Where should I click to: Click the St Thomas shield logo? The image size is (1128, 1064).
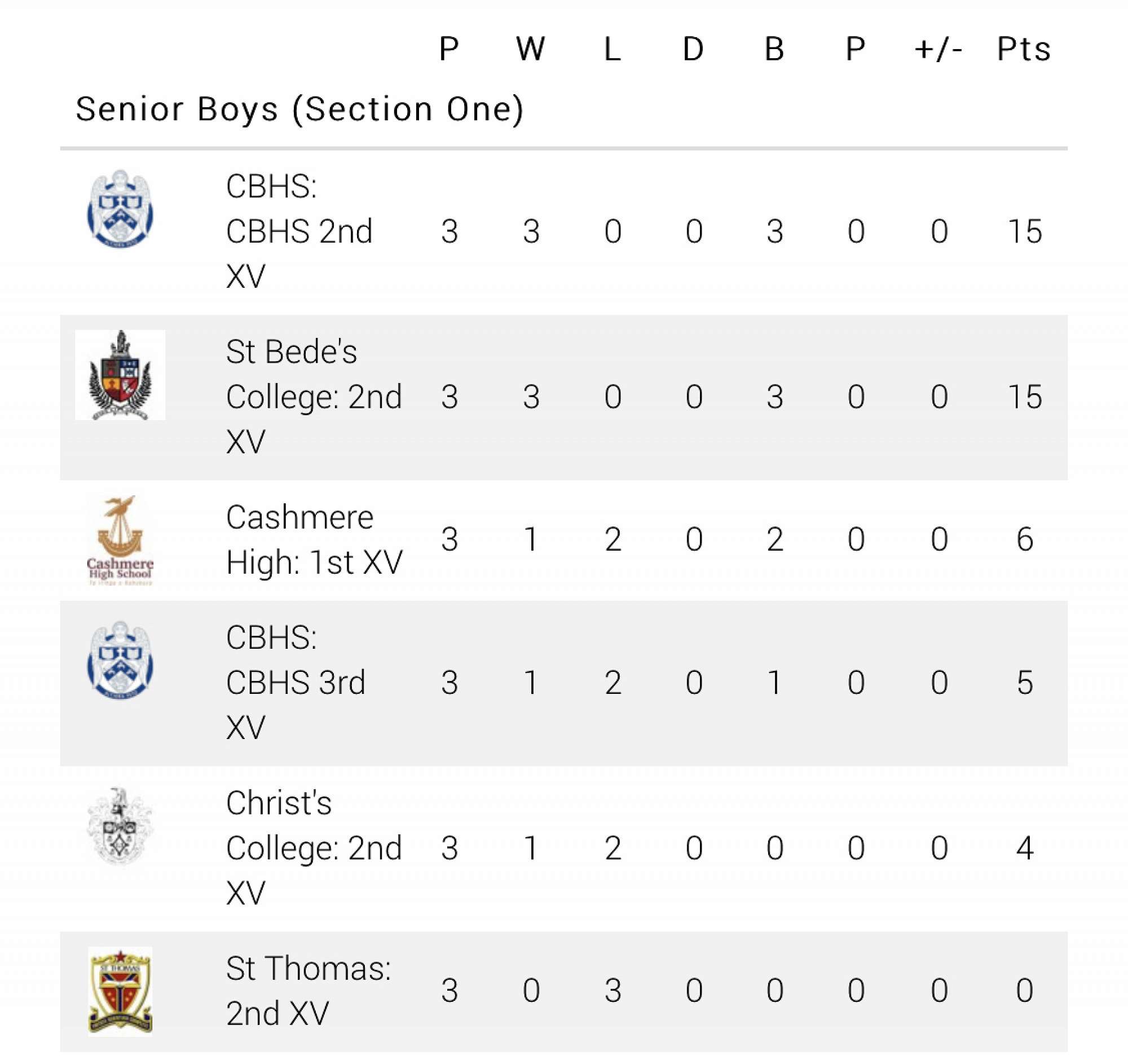tap(120, 991)
